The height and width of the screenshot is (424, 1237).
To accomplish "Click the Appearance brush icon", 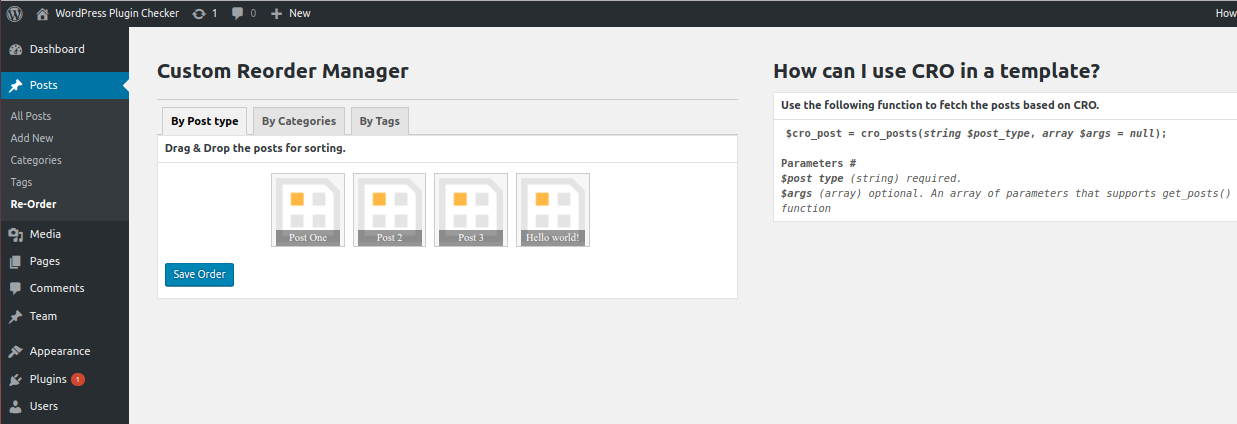I will pyautogui.click(x=15, y=351).
